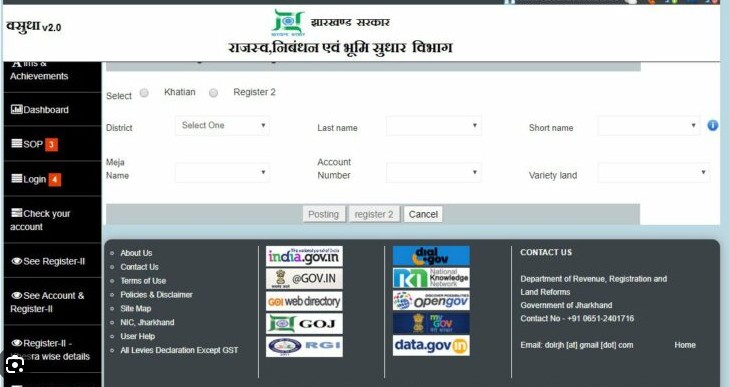The height and width of the screenshot is (387, 729).
Task: Click eye icon beside See Account & Register-II
Action: pyautogui.click(x=17, y=295)
